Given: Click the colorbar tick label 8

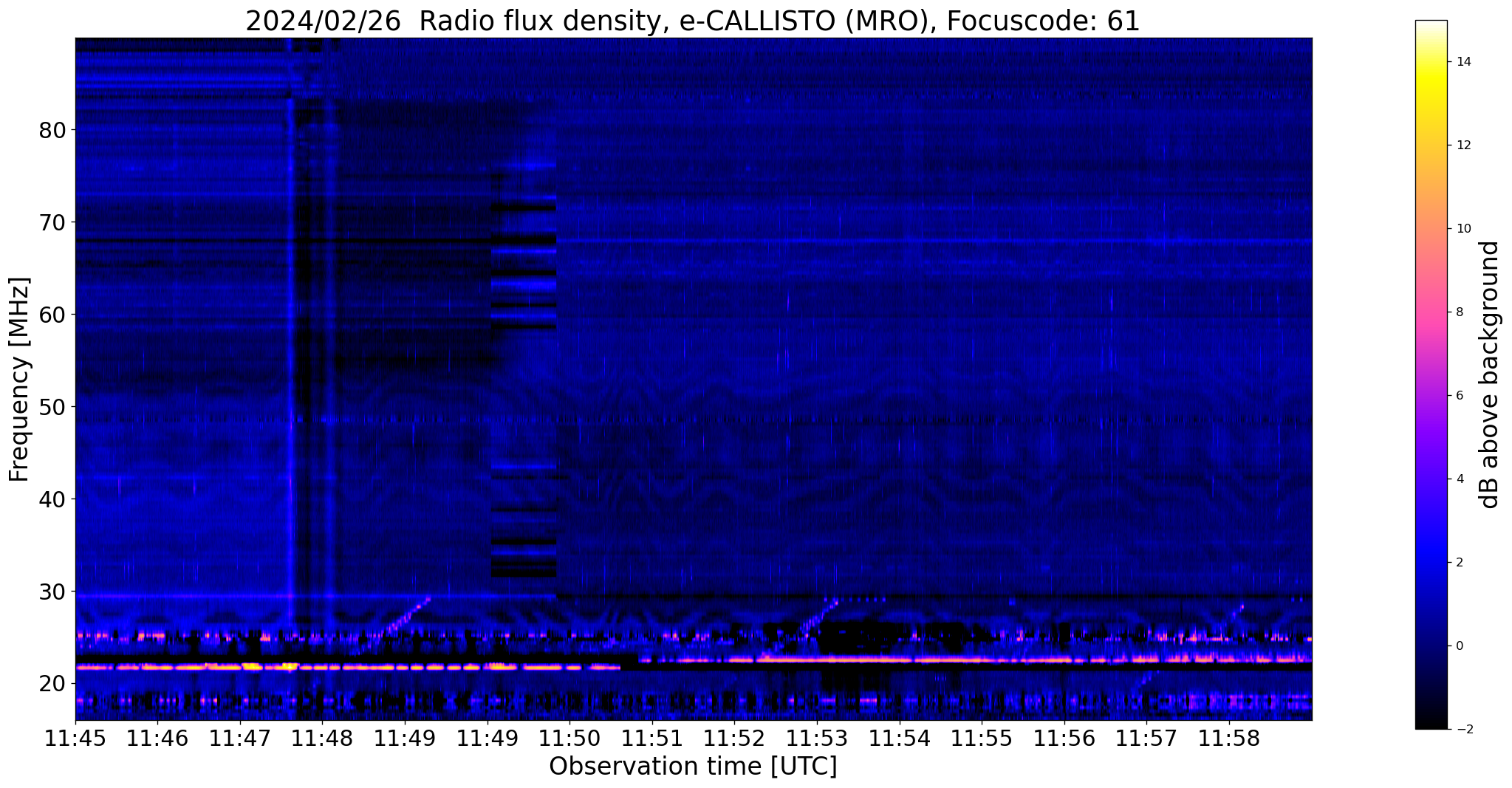Looking at the screenshot, I should point(1459,312).
